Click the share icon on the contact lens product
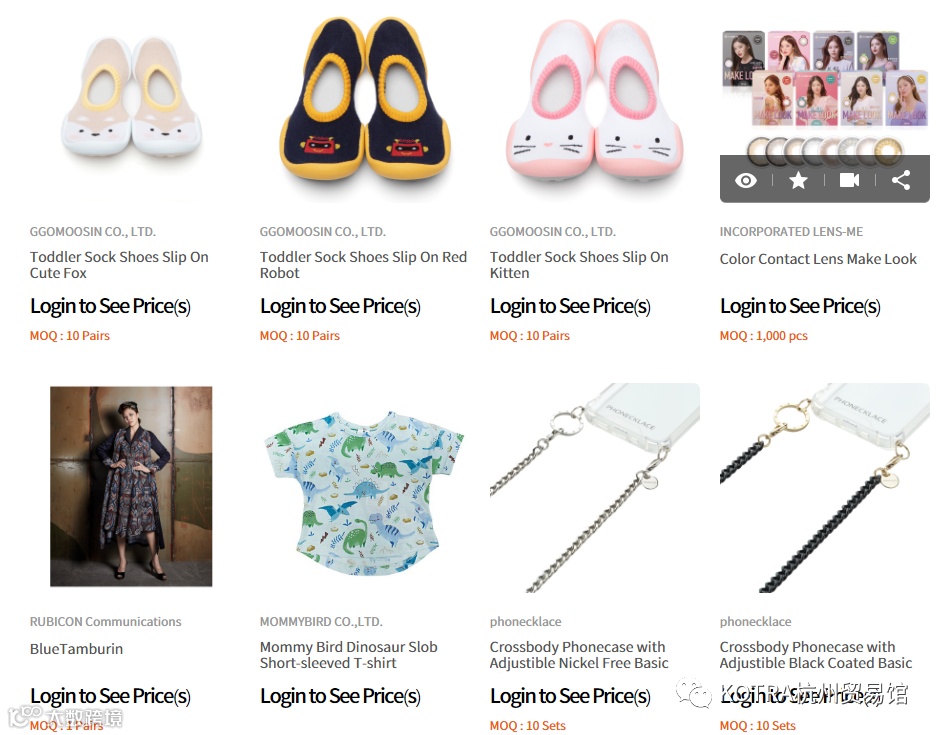Viewport: 939px width, 735px height. [901, 180]
